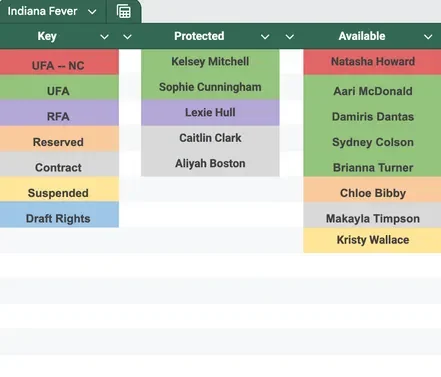The height and width of the screenshot is (377, 441).
Task: Click the Kelsey Mitchell cell
Action: 210,62
